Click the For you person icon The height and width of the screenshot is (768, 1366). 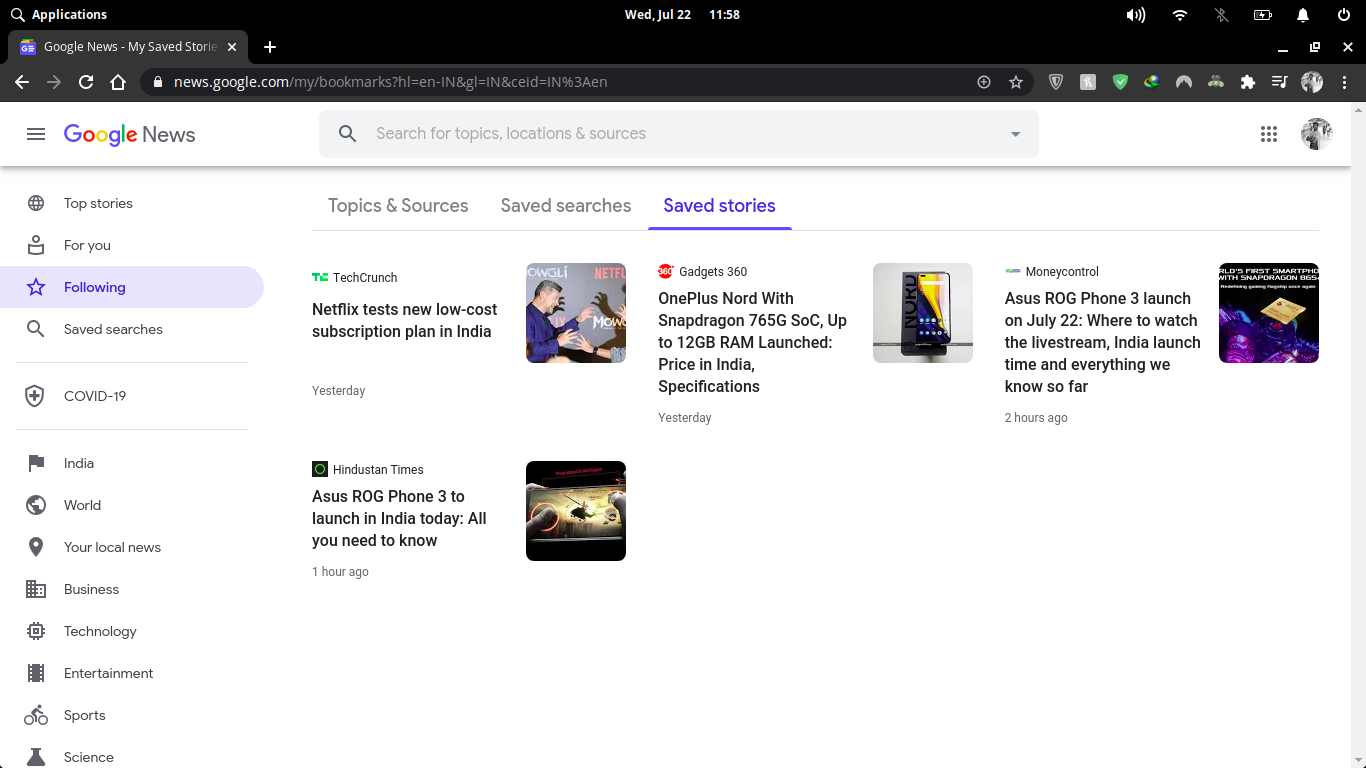(x=36, y=245)
